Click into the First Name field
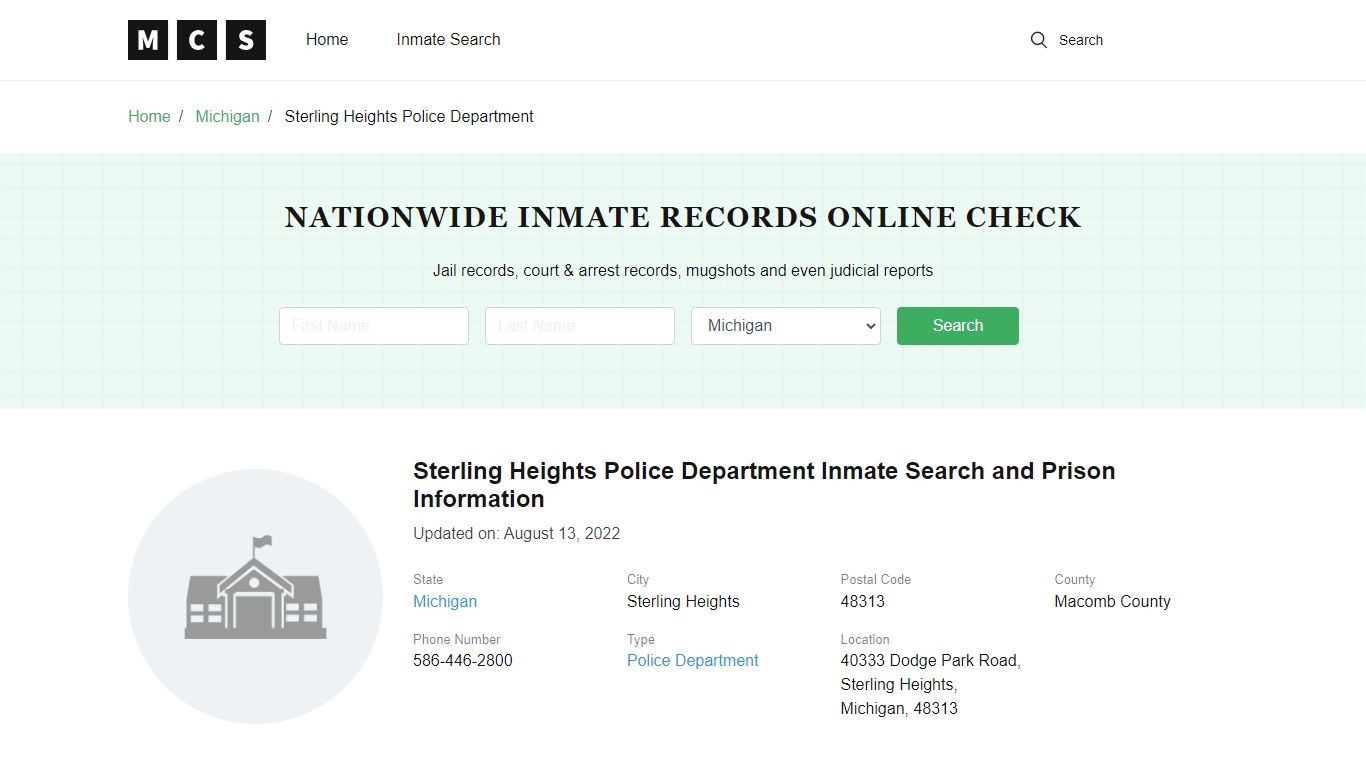1366x768 pixels. pos(374,326)
